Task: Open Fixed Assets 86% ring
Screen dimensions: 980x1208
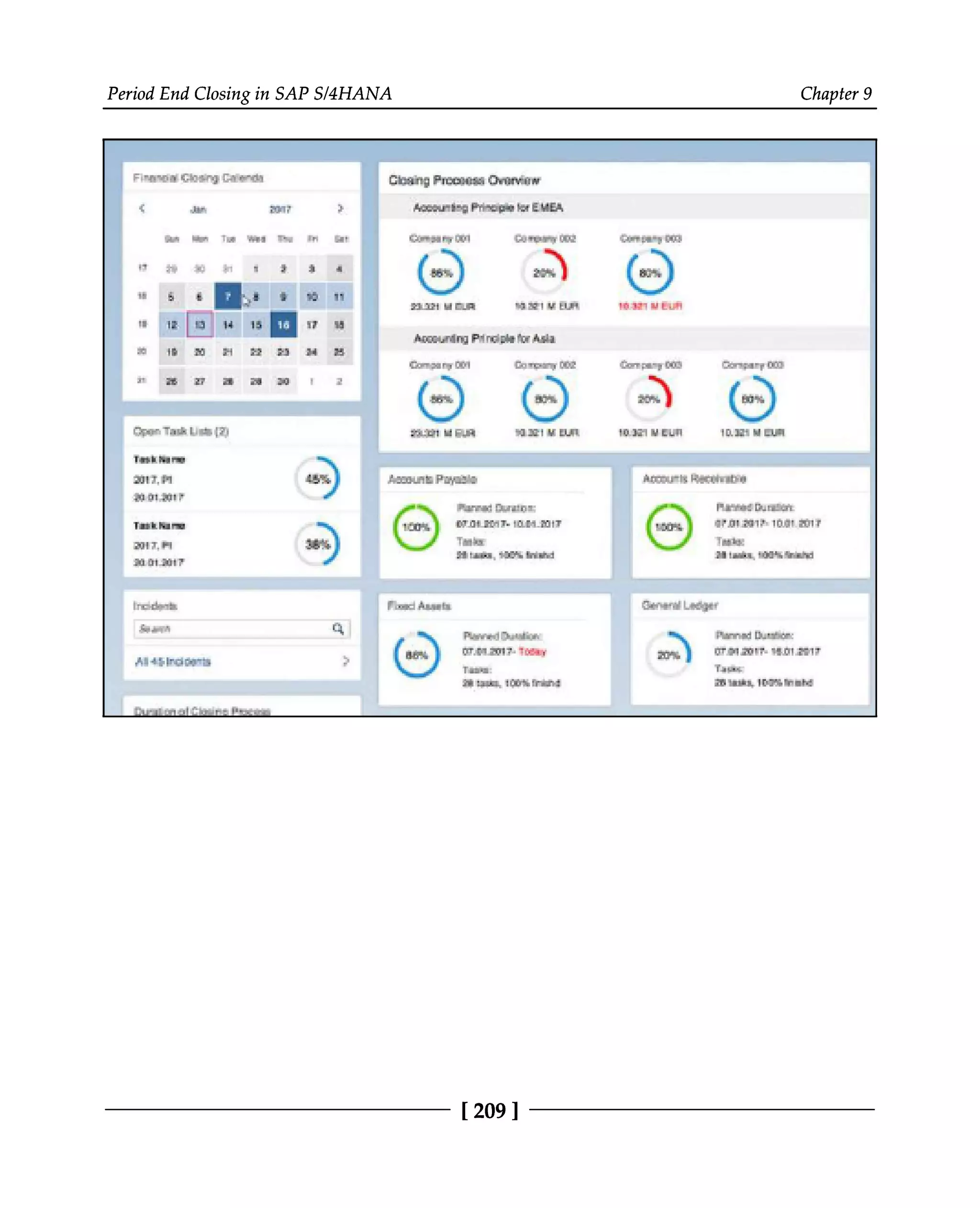Action: [x=417, y=654]
